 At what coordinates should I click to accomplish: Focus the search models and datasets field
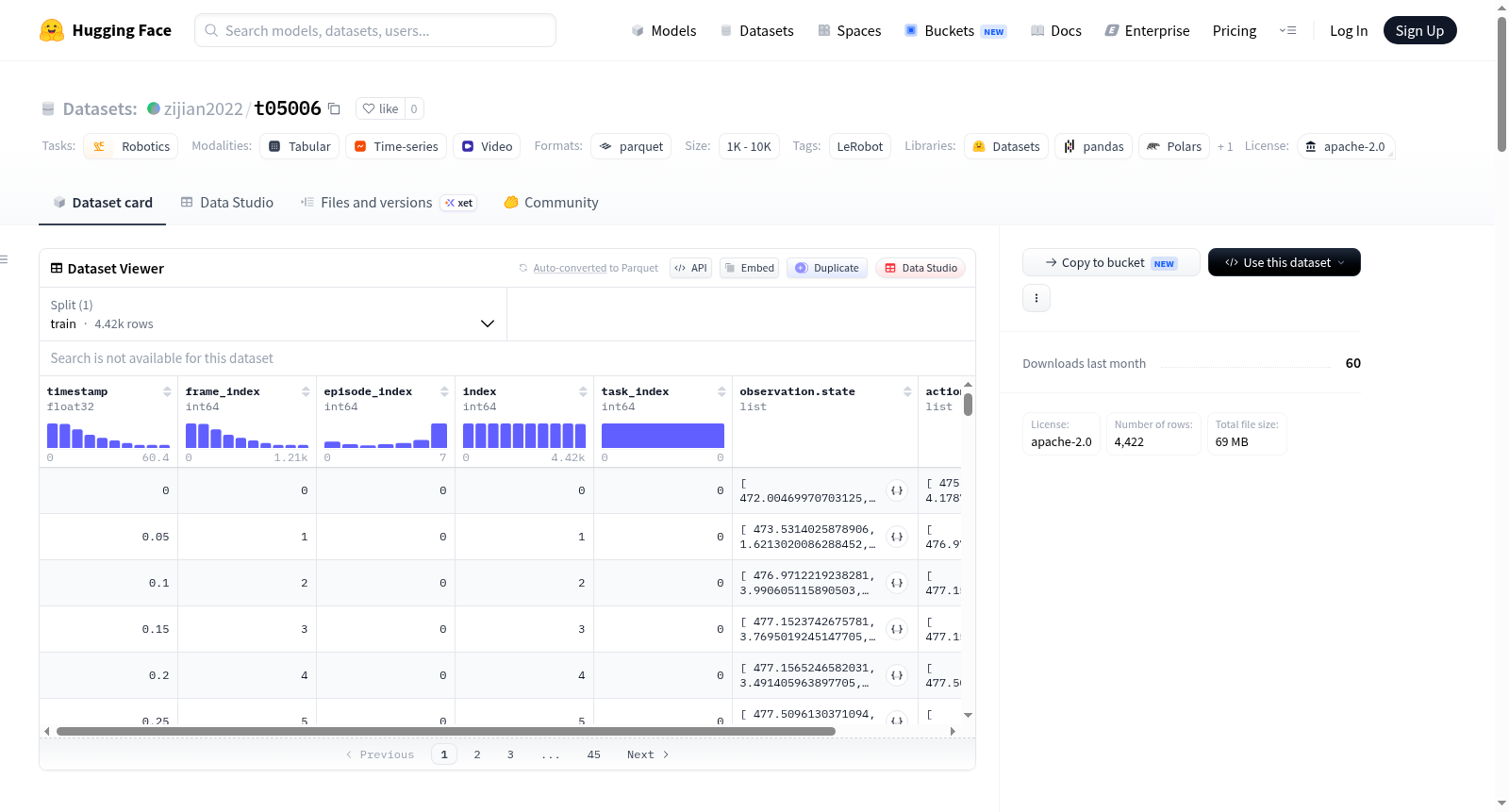375,30
